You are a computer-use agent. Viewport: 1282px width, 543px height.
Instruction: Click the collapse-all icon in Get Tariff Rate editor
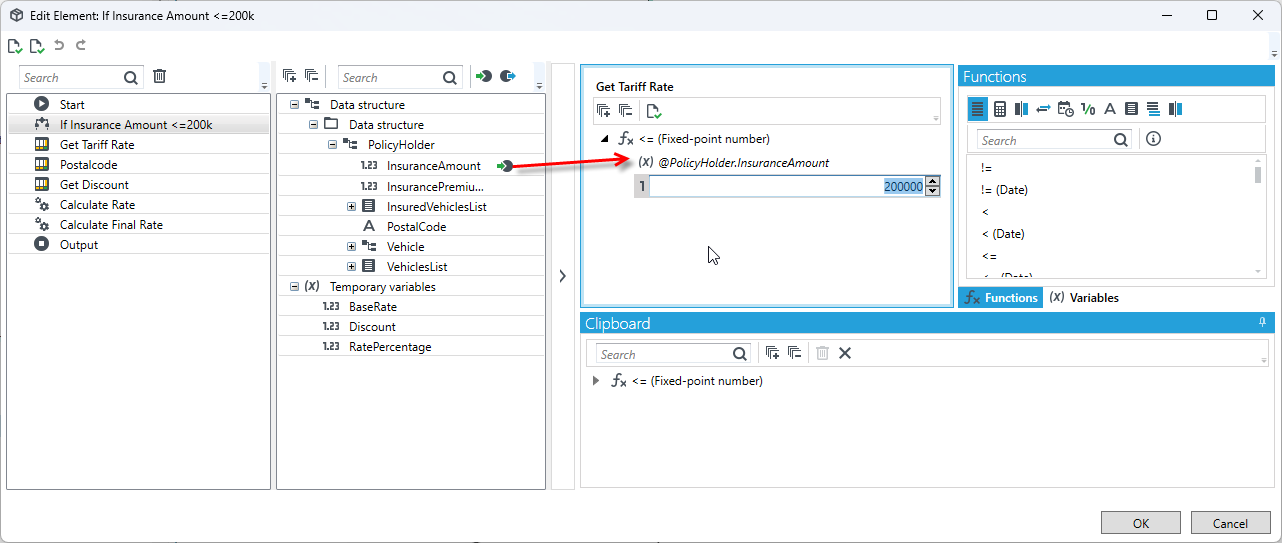(x=625, y=111)
